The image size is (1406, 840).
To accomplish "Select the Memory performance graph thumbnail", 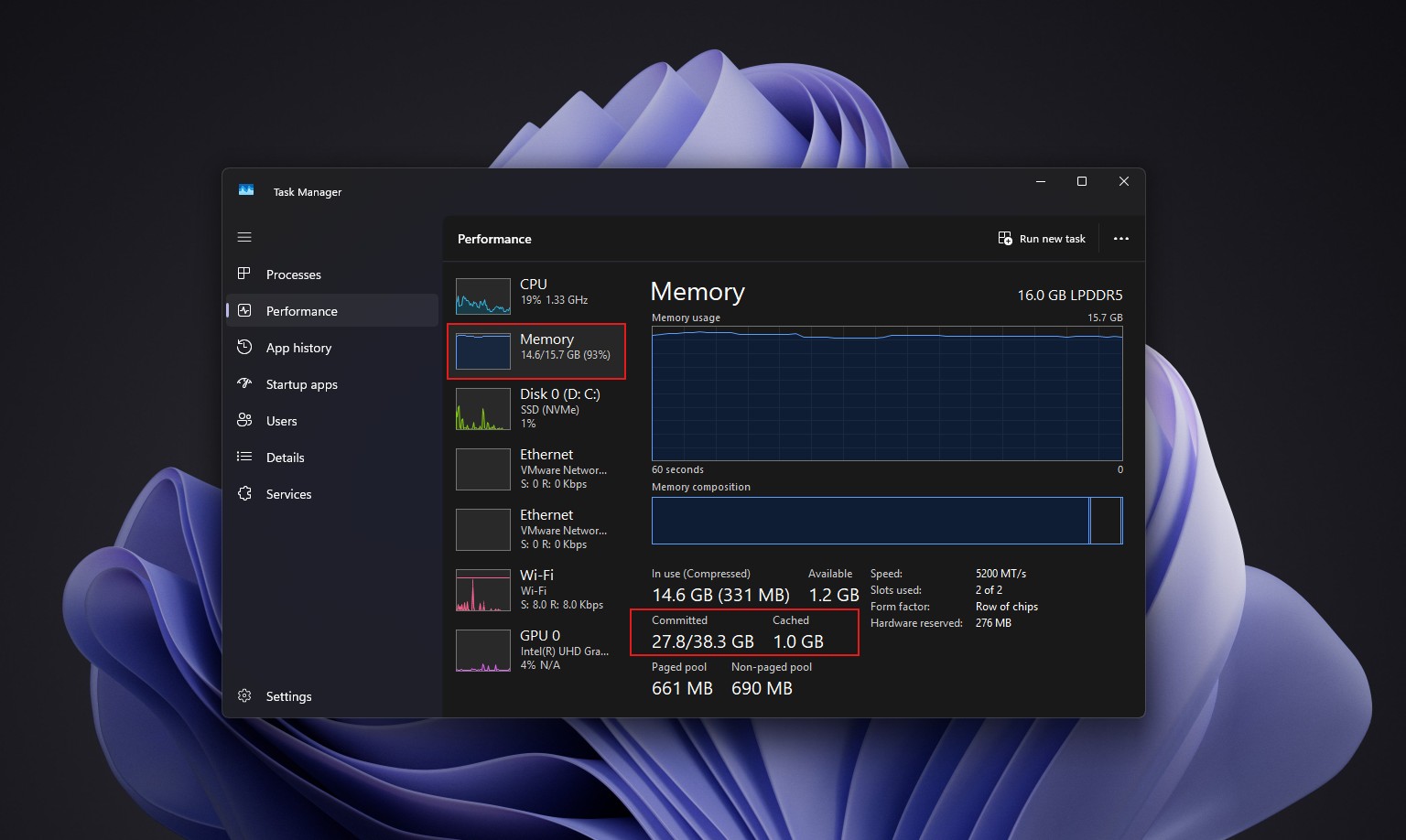I will tap(483, 351).
